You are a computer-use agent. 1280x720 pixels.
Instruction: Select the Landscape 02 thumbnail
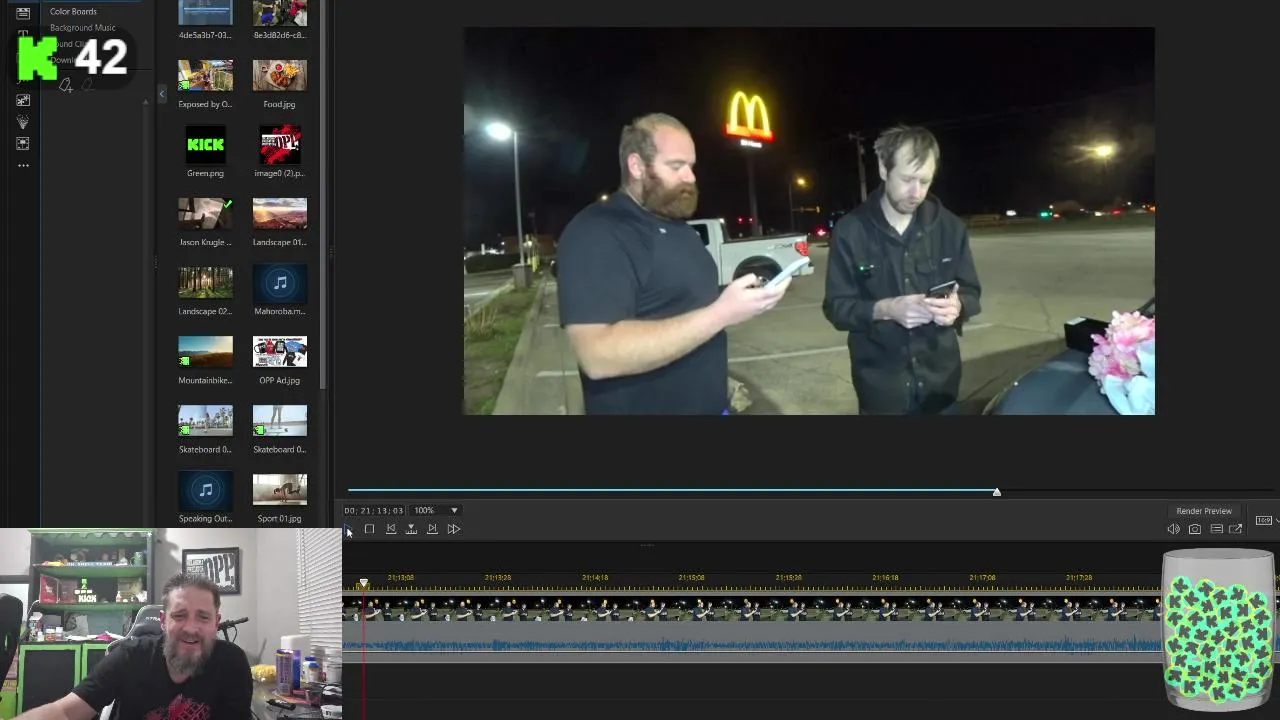pyautogui.click(x=205, y=283)
